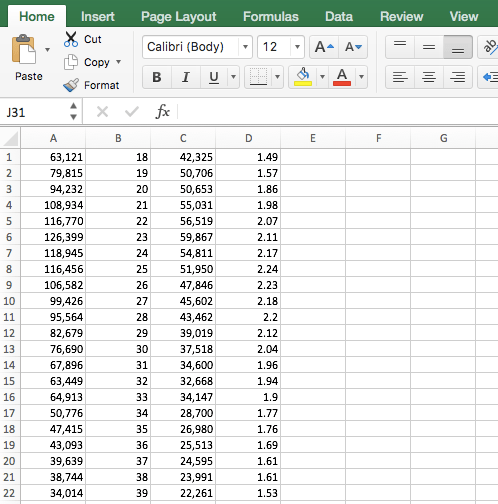Image resolution: width=498 pixels, height=504 pixels.
Task: Select row 10 header
Action: 10,301
